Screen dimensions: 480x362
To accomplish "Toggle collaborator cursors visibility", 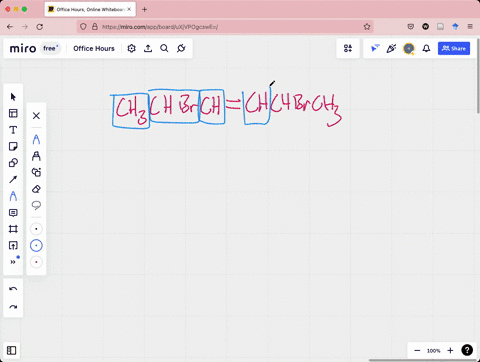I will [375, 49].
